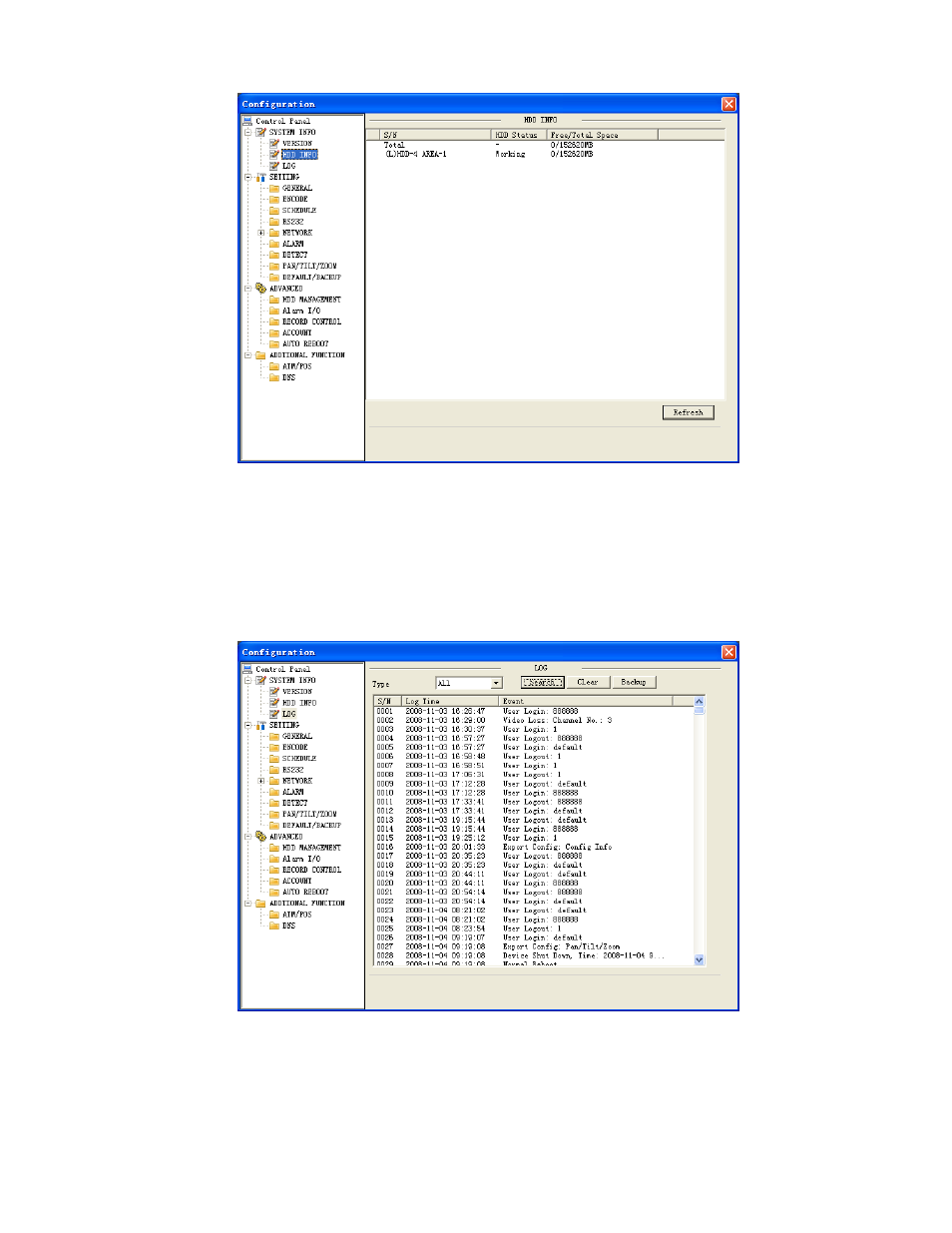Collapse SETTING node in HDD INFO window
The width and height of the screenshot is (952, 1233).
click(247, 177)
